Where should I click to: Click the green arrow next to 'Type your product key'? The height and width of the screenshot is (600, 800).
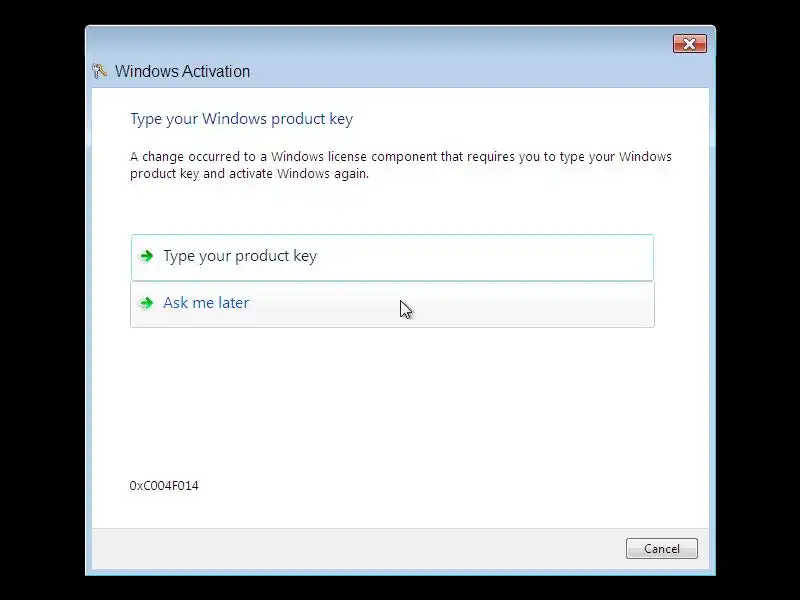(x=147, y=256)
